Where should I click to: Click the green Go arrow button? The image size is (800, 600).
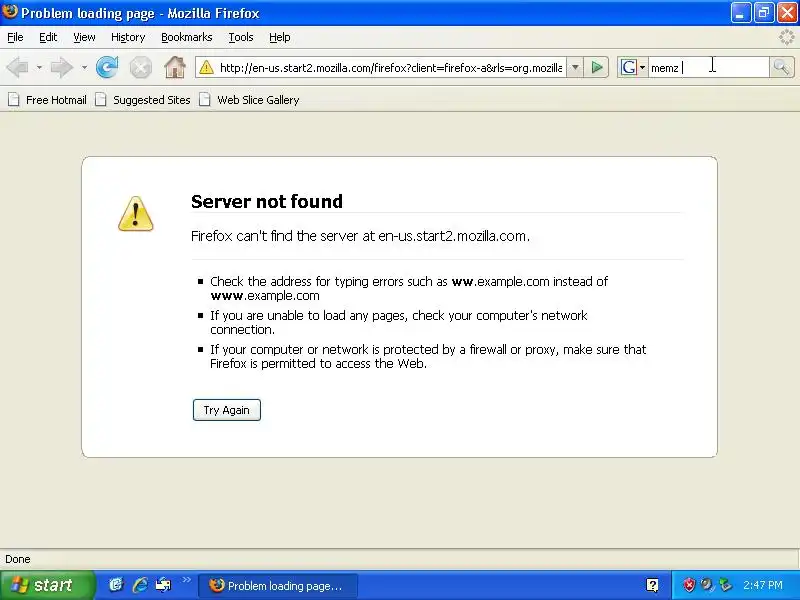[596, 67]
